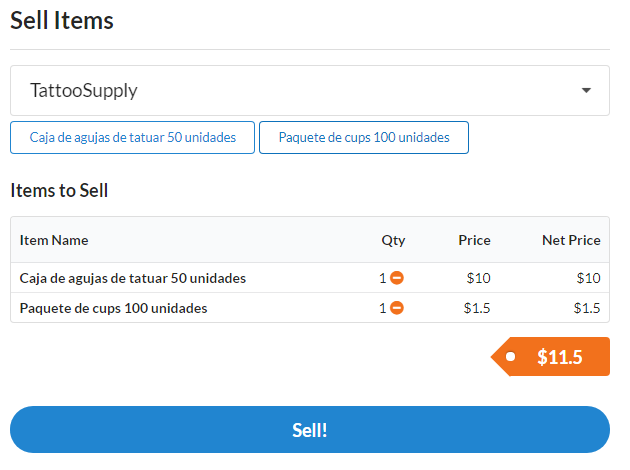Click the TattooSupply selection field
Image resolution: width=630 pixels, height=470 pixels.
click(x=310, y=90)
